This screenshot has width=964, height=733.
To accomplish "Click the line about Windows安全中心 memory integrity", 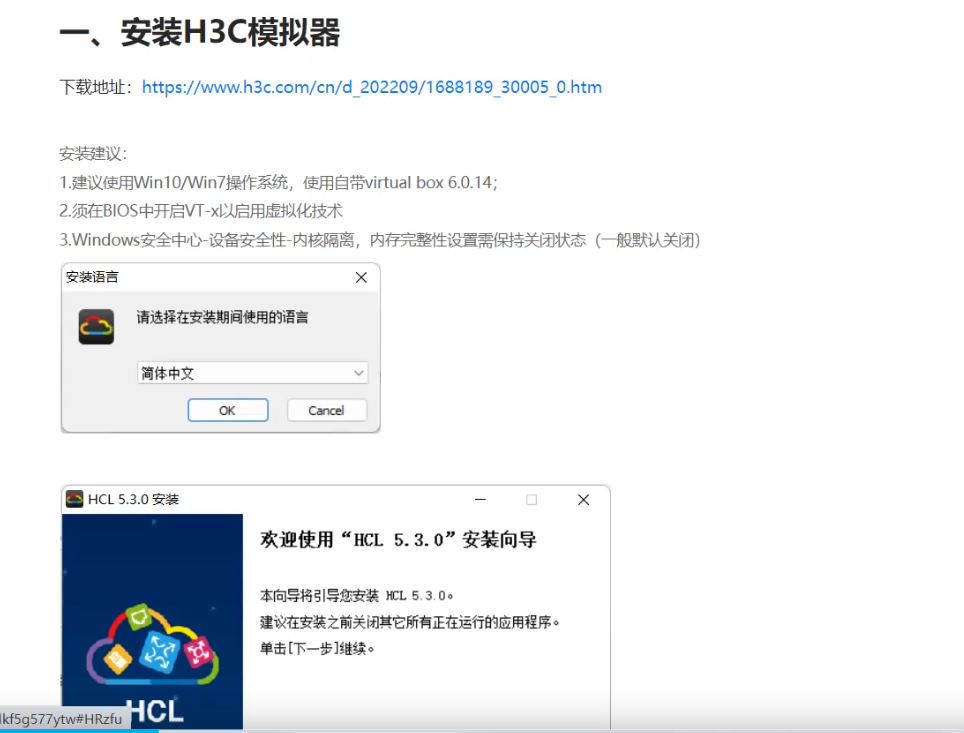I will [380, 240].
